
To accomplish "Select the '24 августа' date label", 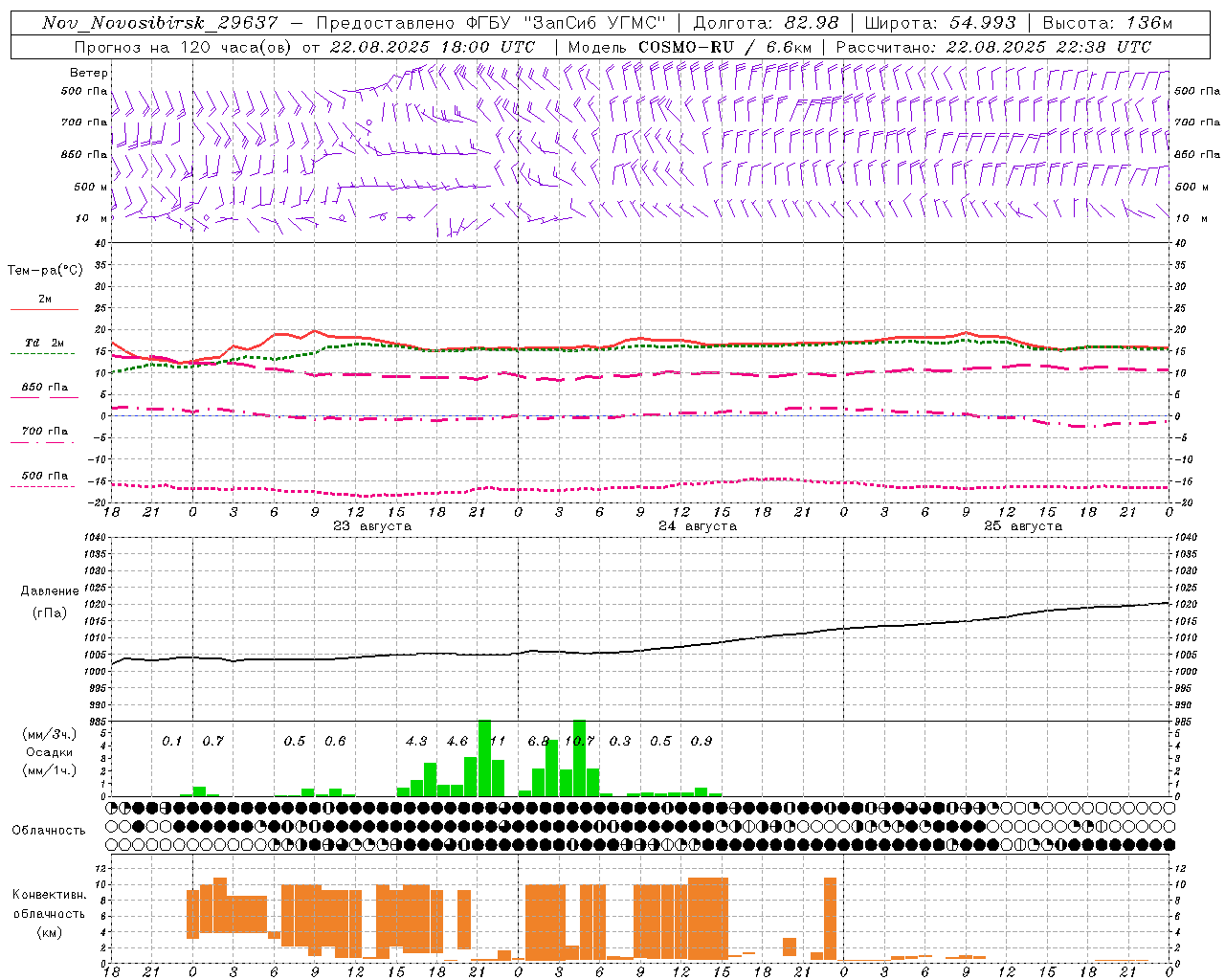I will (x=698, y=526).
